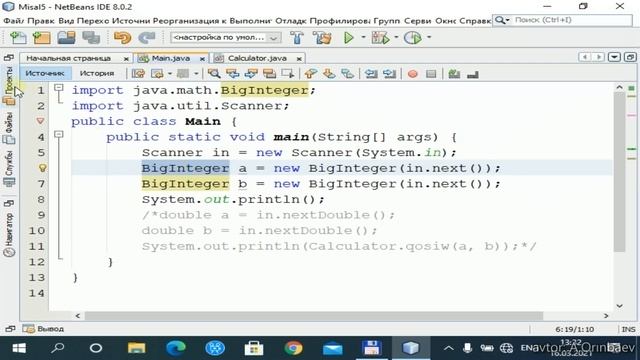640x360 pixels.
Task: Open the Вид menu
Action: click(x=66, y=20)
